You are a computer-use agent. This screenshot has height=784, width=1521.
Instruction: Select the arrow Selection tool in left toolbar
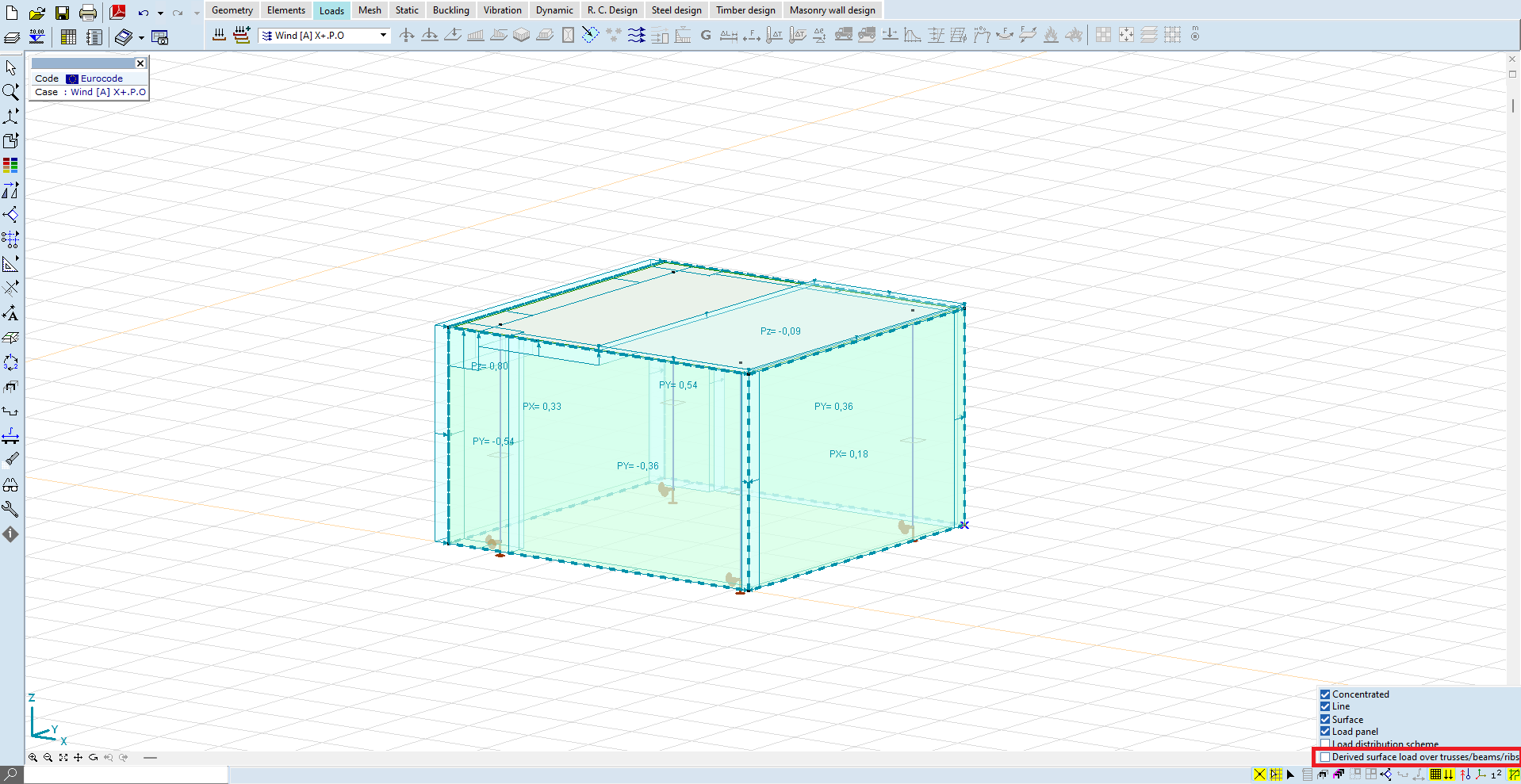pyautogui.click(x=11, y=67)
